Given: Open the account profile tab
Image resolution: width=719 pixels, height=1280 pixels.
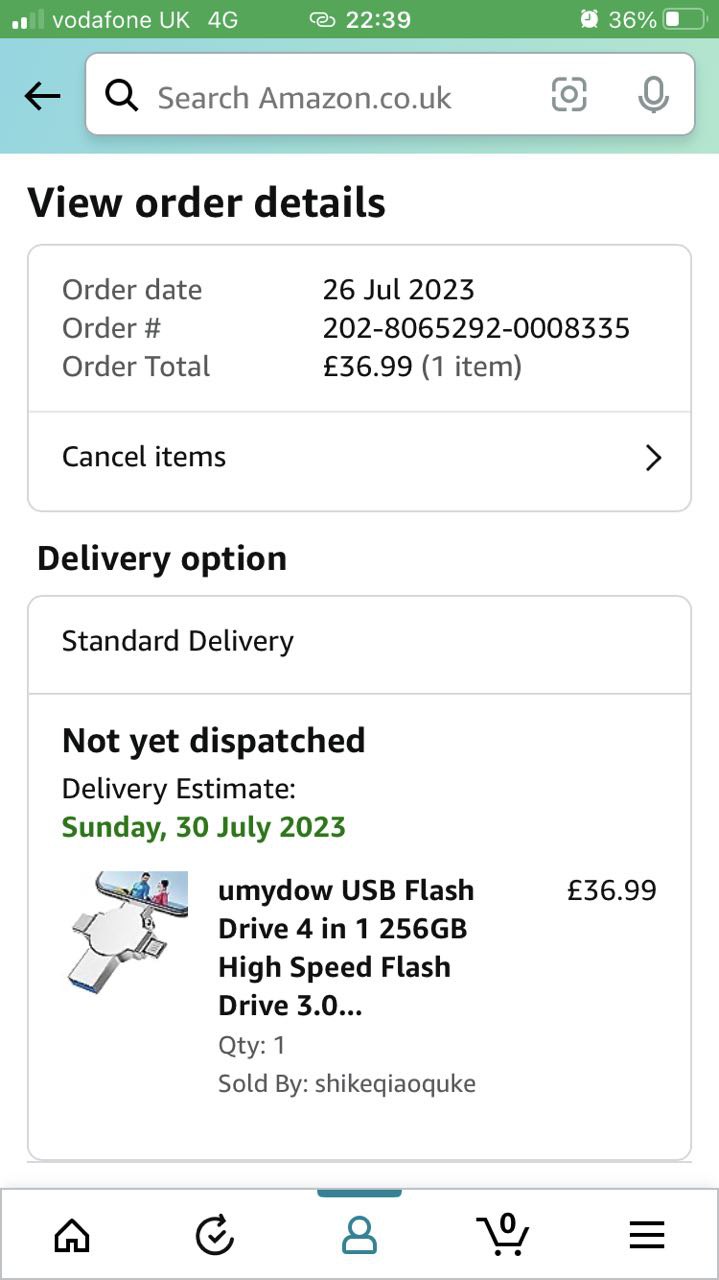Looking at the screenshot, I should [x=359, y=1236].
